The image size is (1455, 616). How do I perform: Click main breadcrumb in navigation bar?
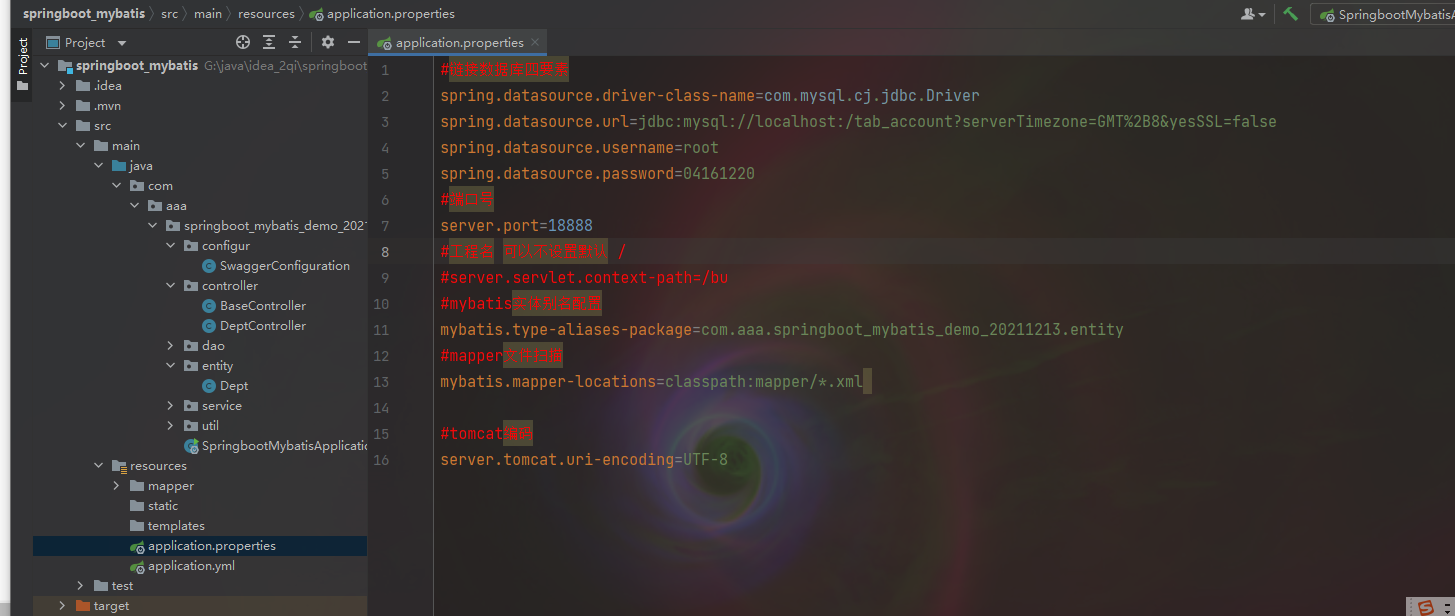(x=208, y=14)
